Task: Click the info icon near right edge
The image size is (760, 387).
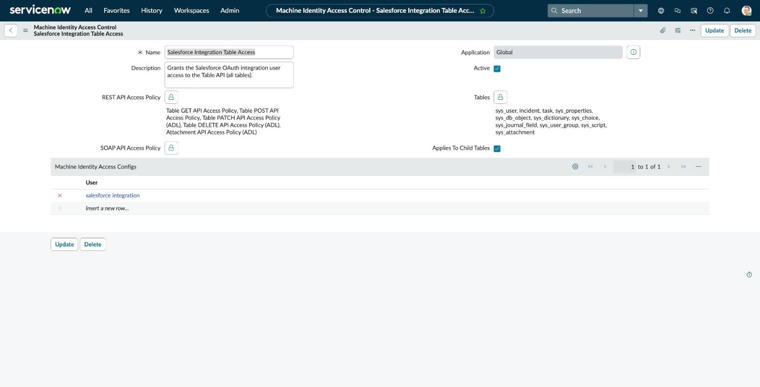Action: coord(749,274)
